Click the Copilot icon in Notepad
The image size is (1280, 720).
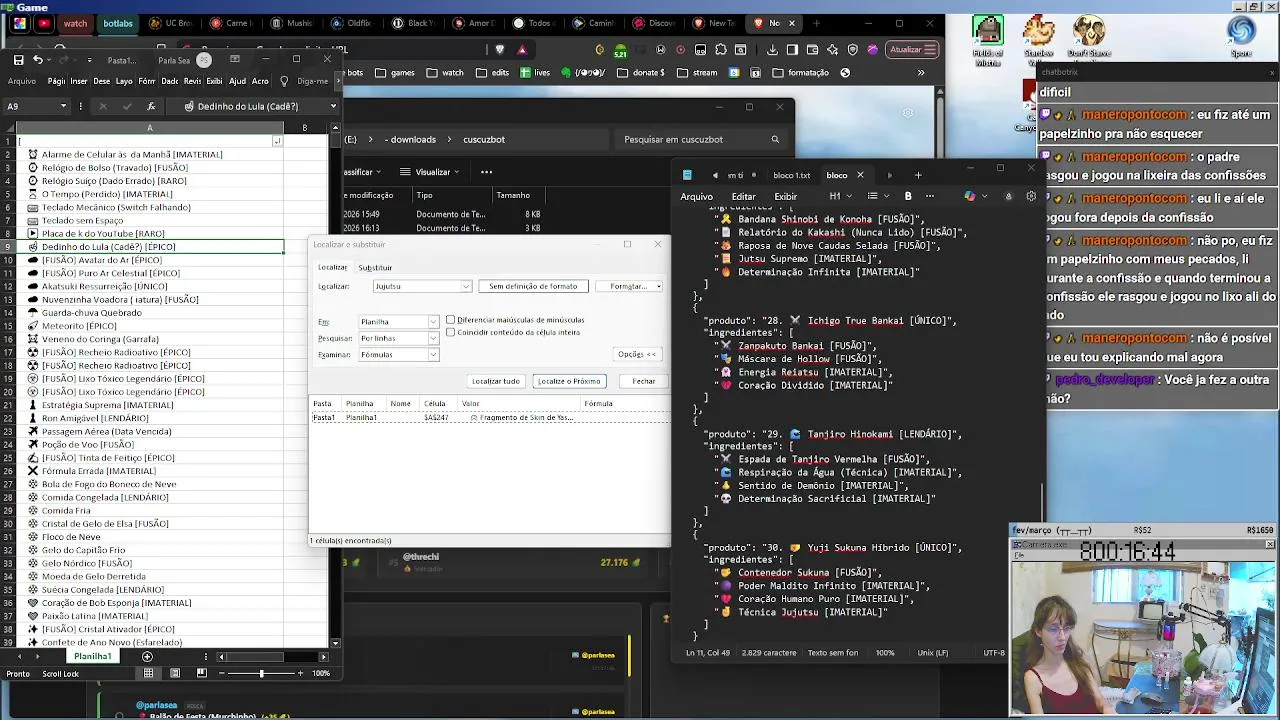click(x=969, y=196)
